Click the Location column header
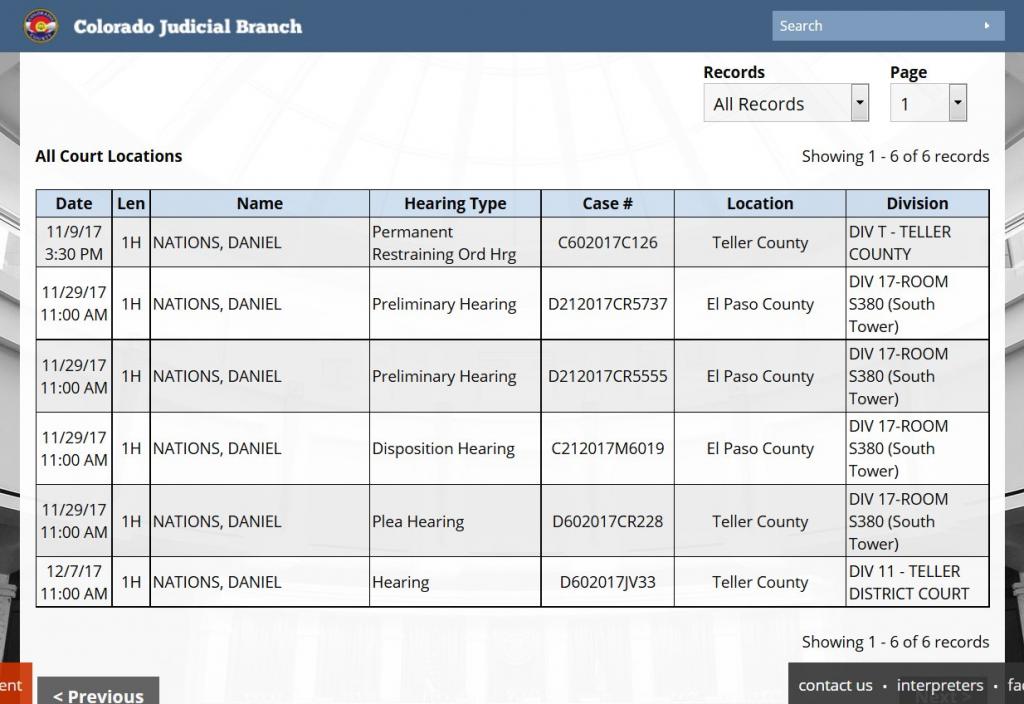The height and width of the screenshot is (704, 1024). (x=760, y=203)
